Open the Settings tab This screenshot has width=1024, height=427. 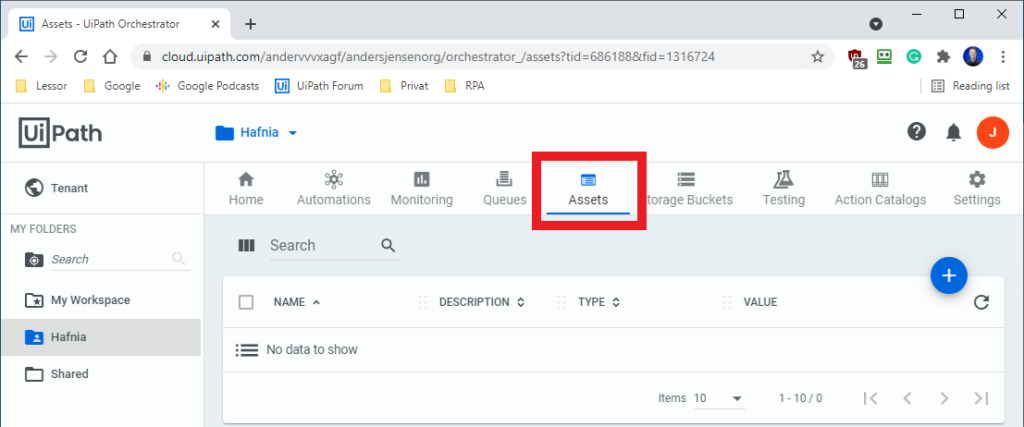(x=977, y=189)
